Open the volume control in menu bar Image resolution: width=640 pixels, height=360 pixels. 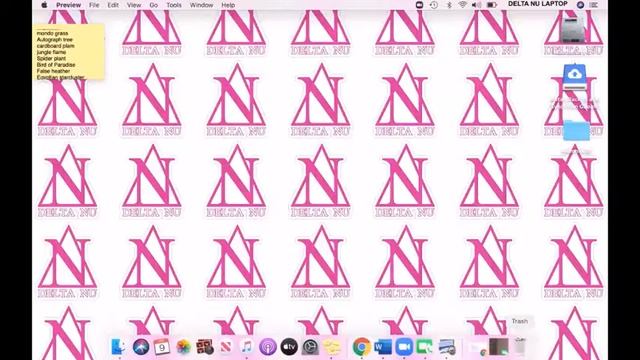(476, 5)
